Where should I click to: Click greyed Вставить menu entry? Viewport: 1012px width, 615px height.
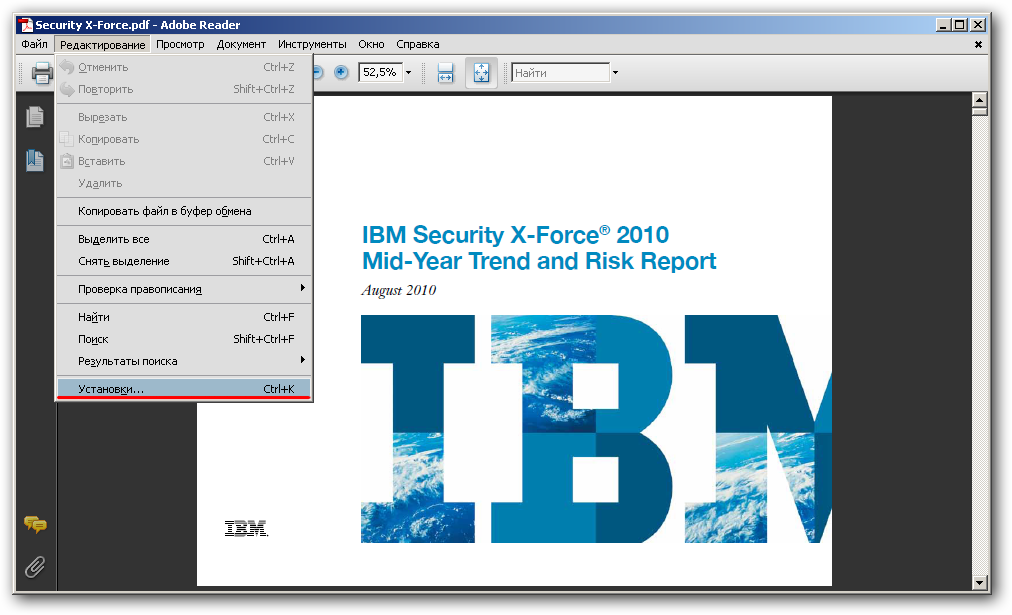[184, 161]
